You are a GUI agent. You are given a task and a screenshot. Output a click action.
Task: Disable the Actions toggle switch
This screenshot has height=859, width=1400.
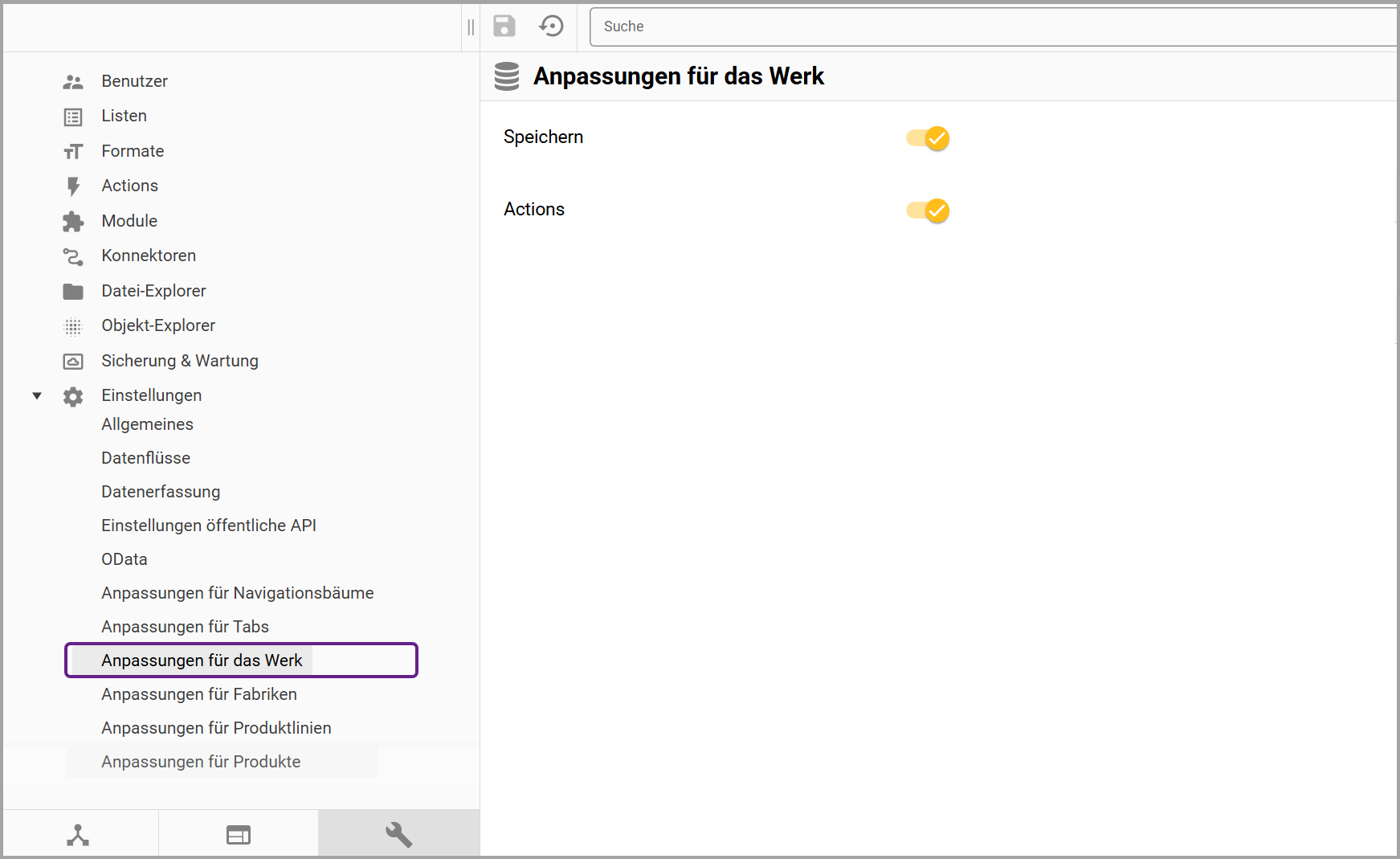(928, 211)
